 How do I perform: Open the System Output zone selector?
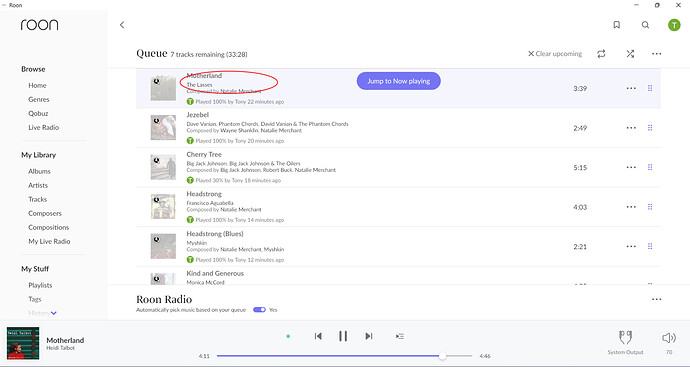tap(625, 342)
